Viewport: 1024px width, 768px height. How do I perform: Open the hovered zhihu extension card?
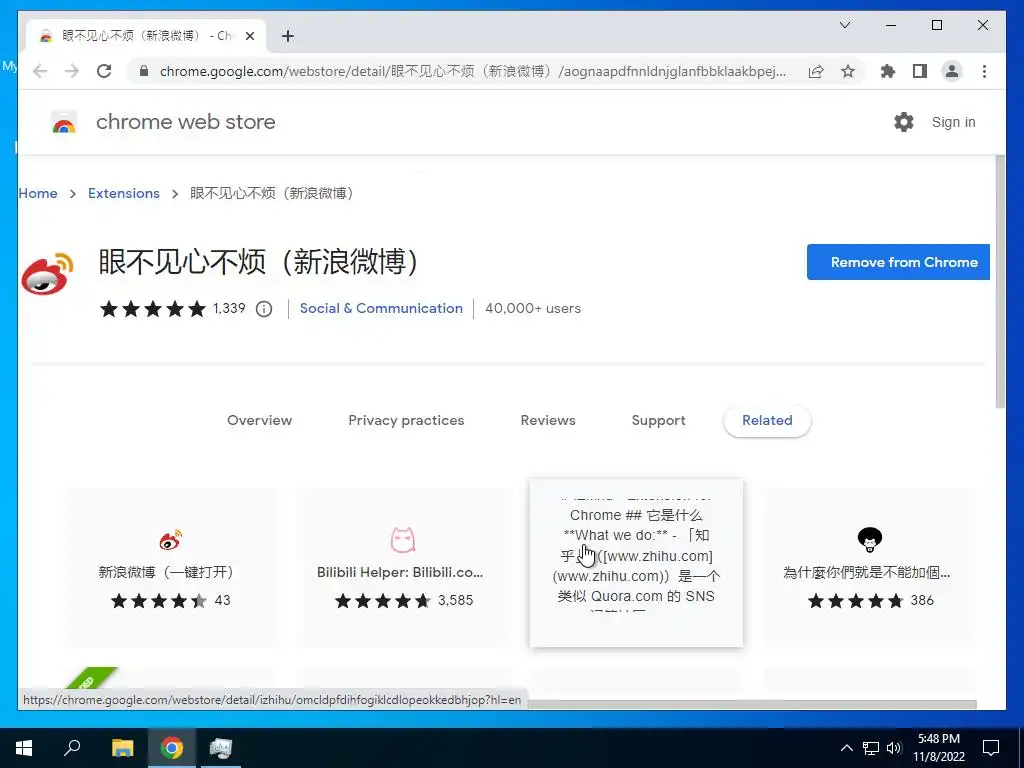pyautogui.click(x=636, y=563)
